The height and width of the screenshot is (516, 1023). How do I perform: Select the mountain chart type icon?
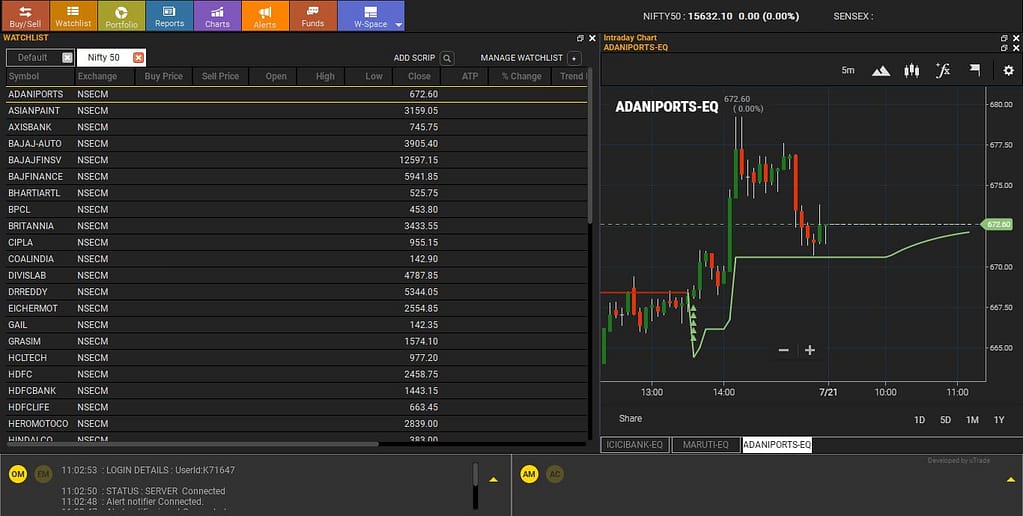[881, 70]
